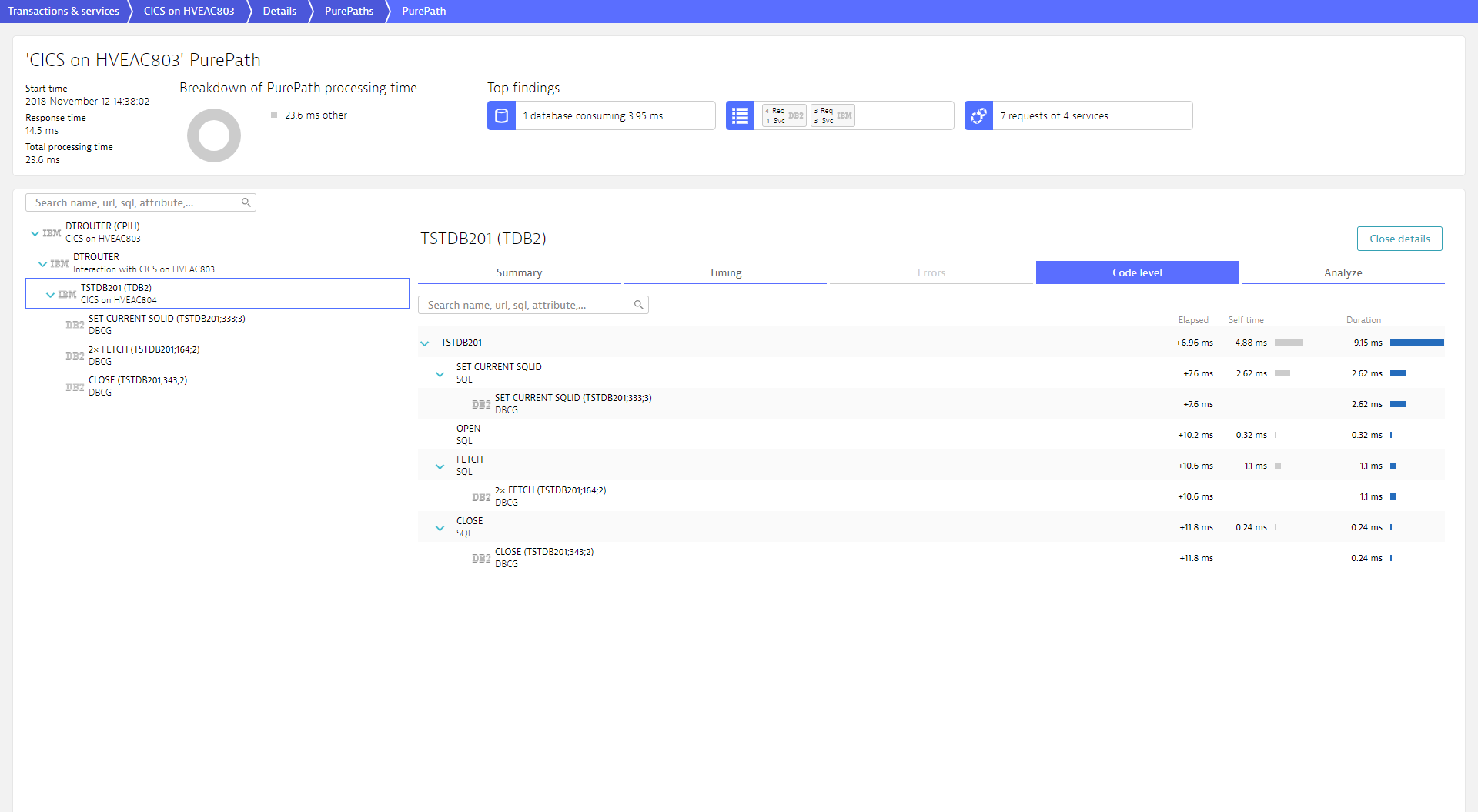Collapse the CLOSE SQL row
This screenshot has width=1478, height=812.
440,528
